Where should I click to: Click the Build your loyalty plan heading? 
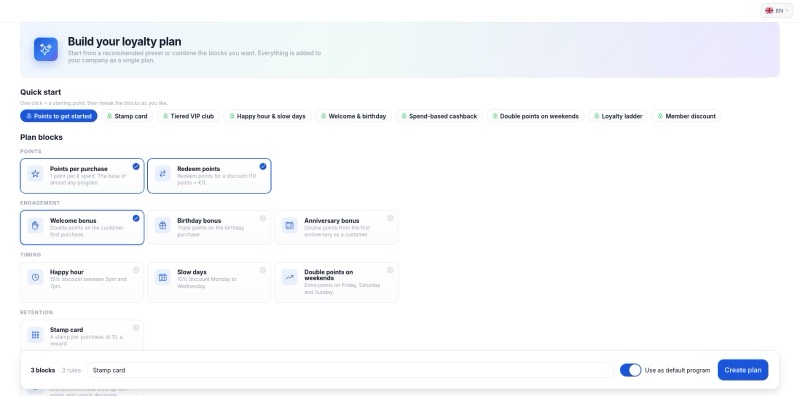pos(124,41)
